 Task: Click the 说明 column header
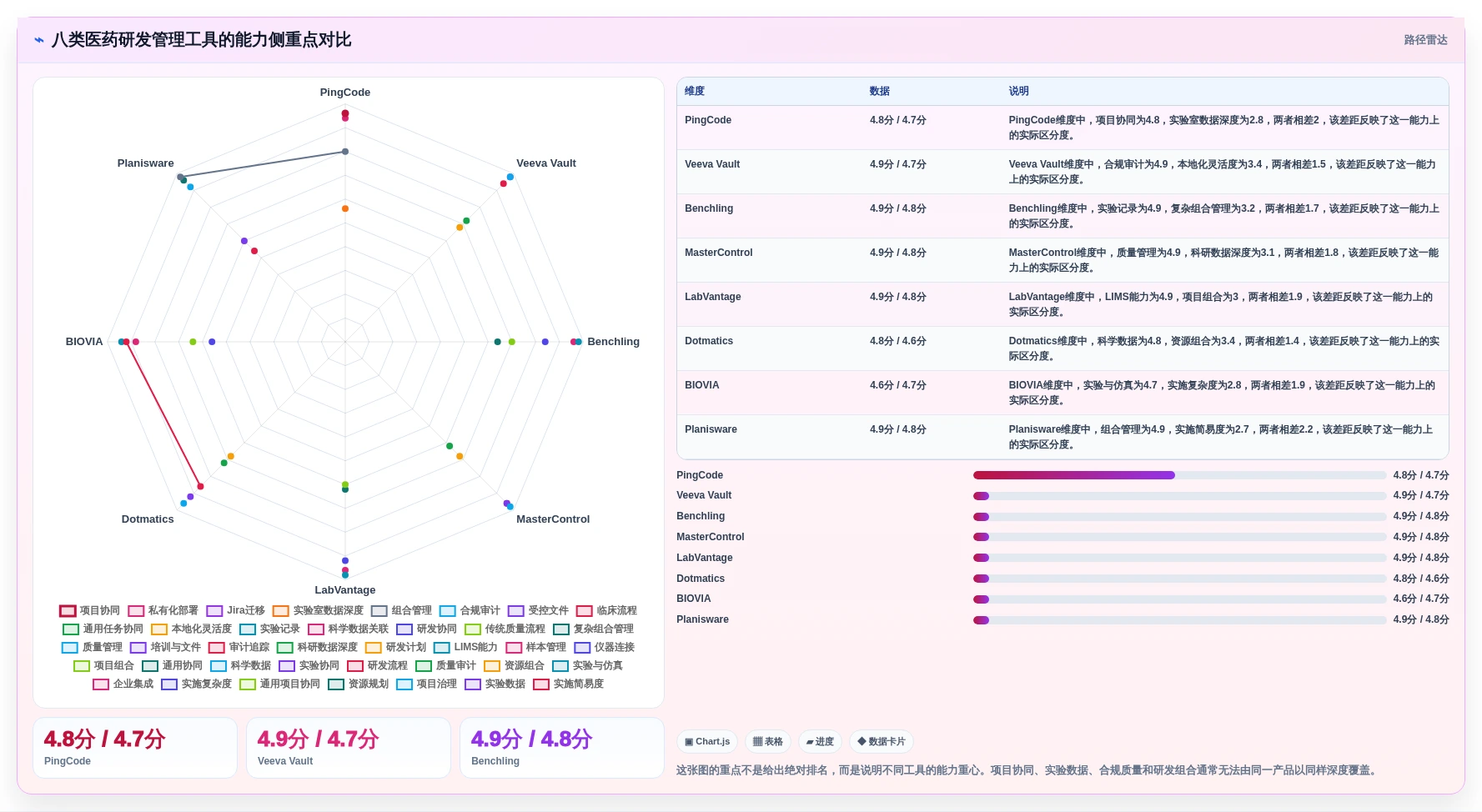[1019, 91]
